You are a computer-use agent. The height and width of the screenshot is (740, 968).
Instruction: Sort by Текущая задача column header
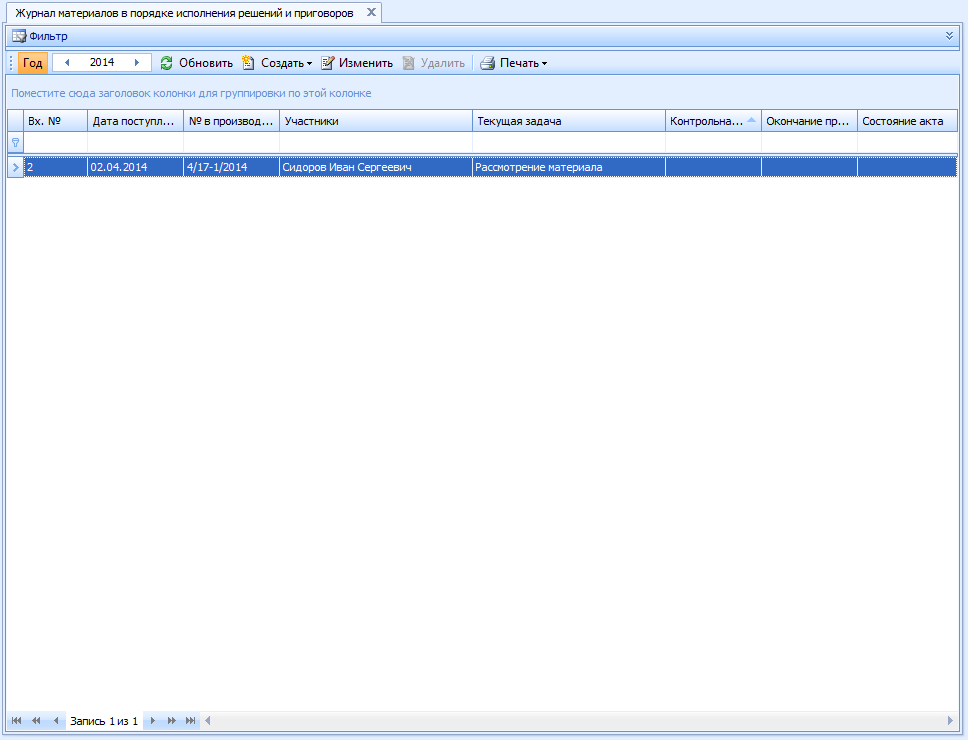click(569, 121)
